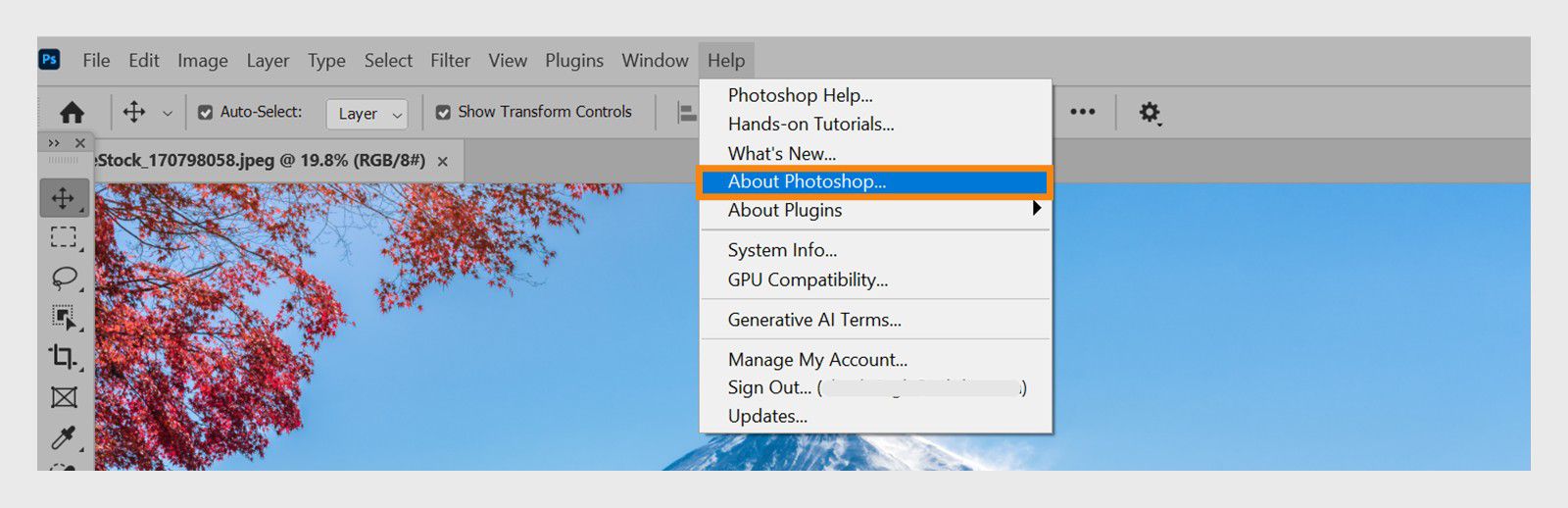The width and height of the screenshot is (1568, 508).
Task: Select the Lasso tool
Action: click(64, 278)
